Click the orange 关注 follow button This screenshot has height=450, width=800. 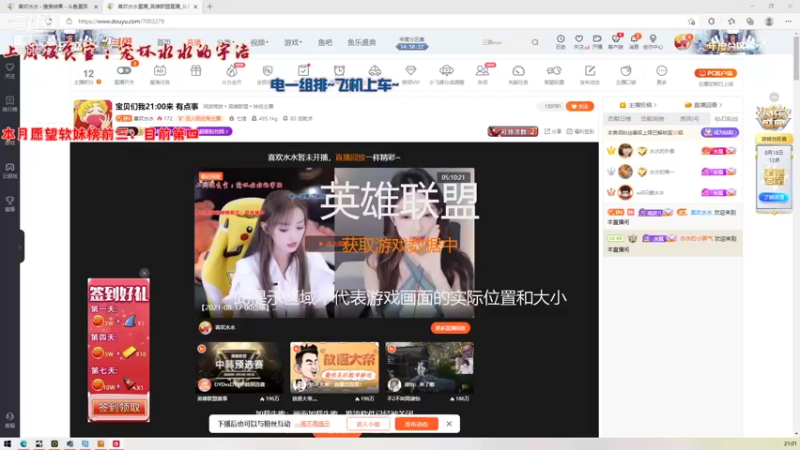[580, 106]
